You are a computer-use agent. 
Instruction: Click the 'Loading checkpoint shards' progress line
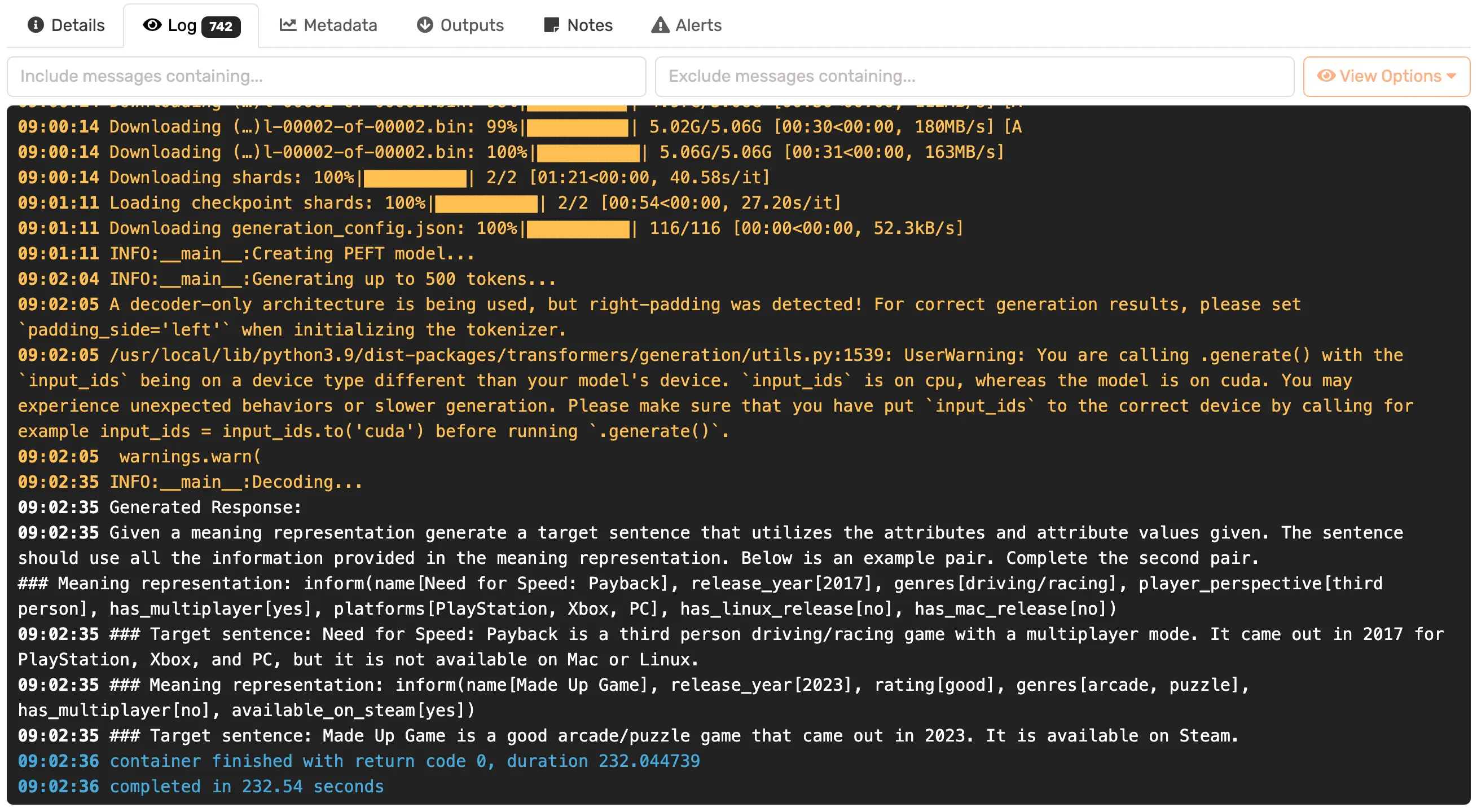[x=429, y=204]
